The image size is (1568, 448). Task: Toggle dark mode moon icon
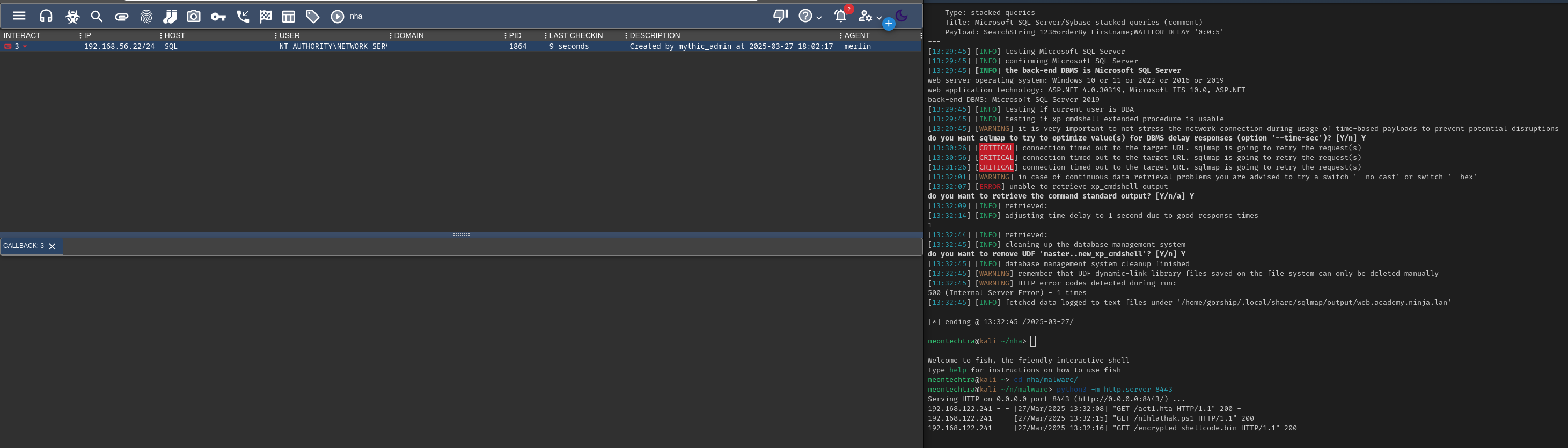tap(902, 16)
